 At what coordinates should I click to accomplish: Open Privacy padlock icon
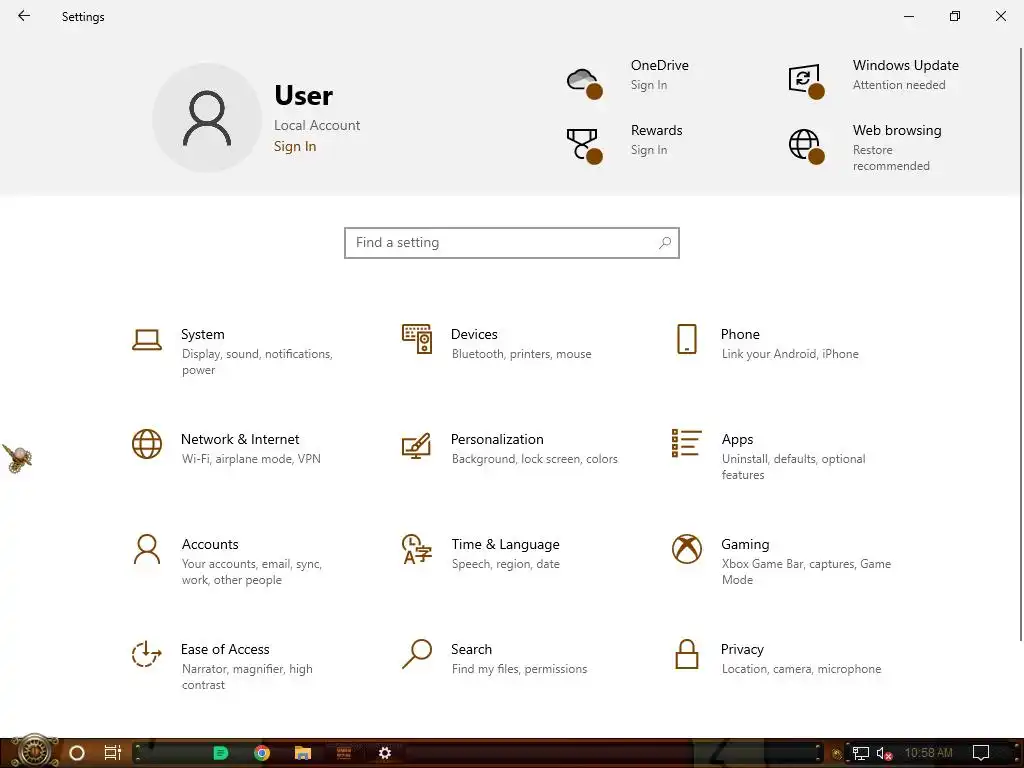[686, 654]
